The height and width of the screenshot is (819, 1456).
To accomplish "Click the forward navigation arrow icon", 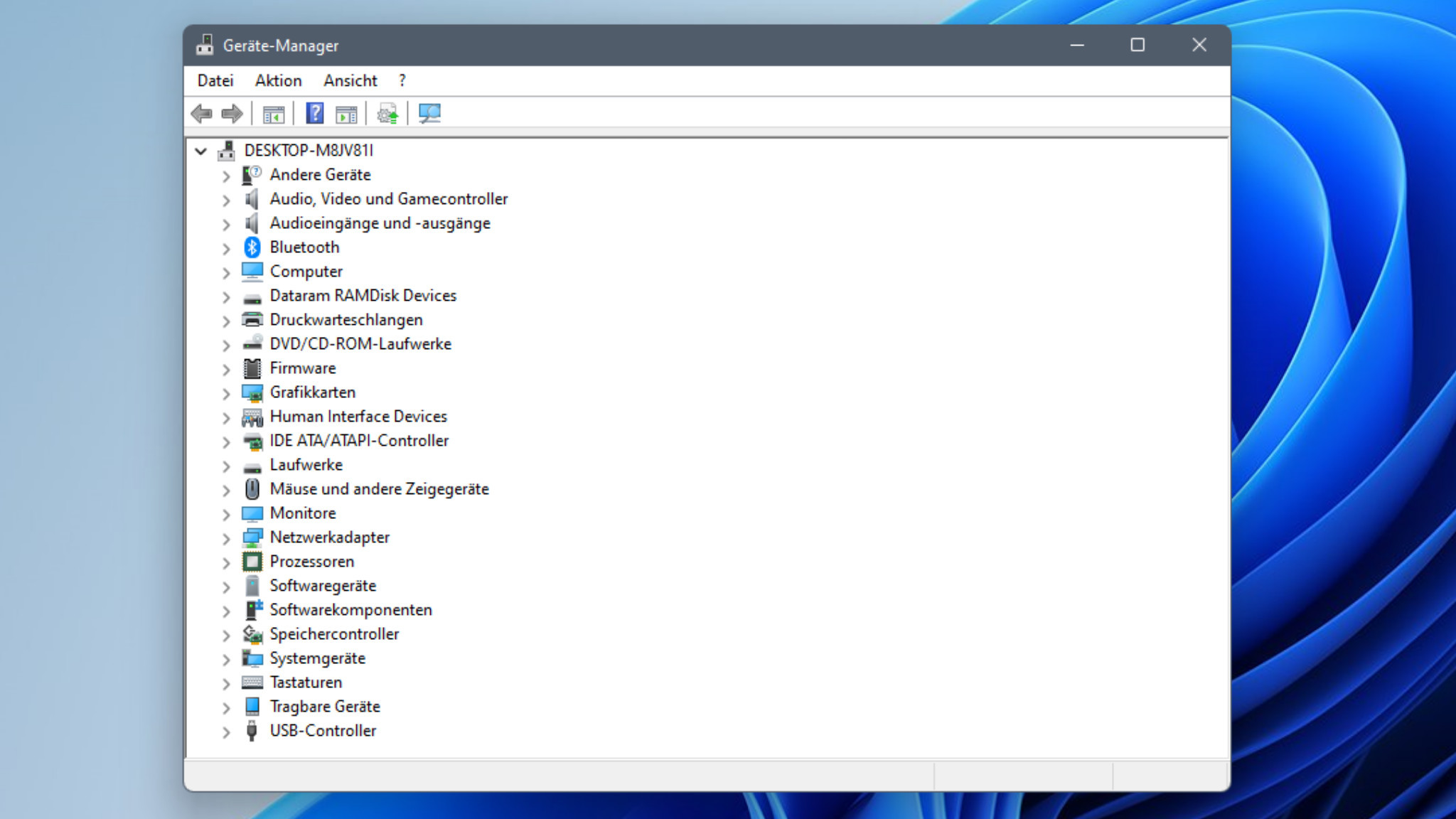I will click(232, 114).
